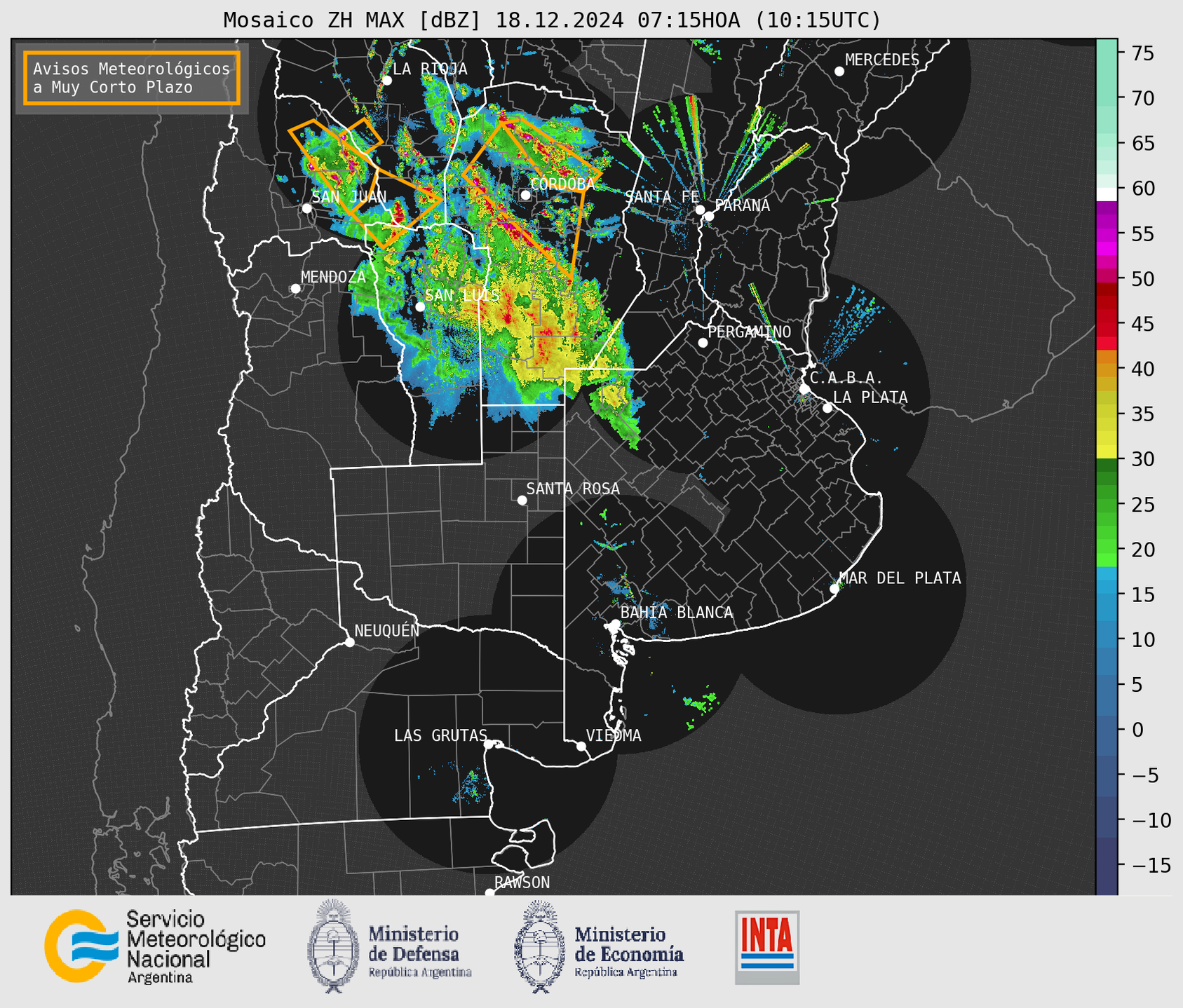Click the 60 dBZ white color band

[1107, 194]
